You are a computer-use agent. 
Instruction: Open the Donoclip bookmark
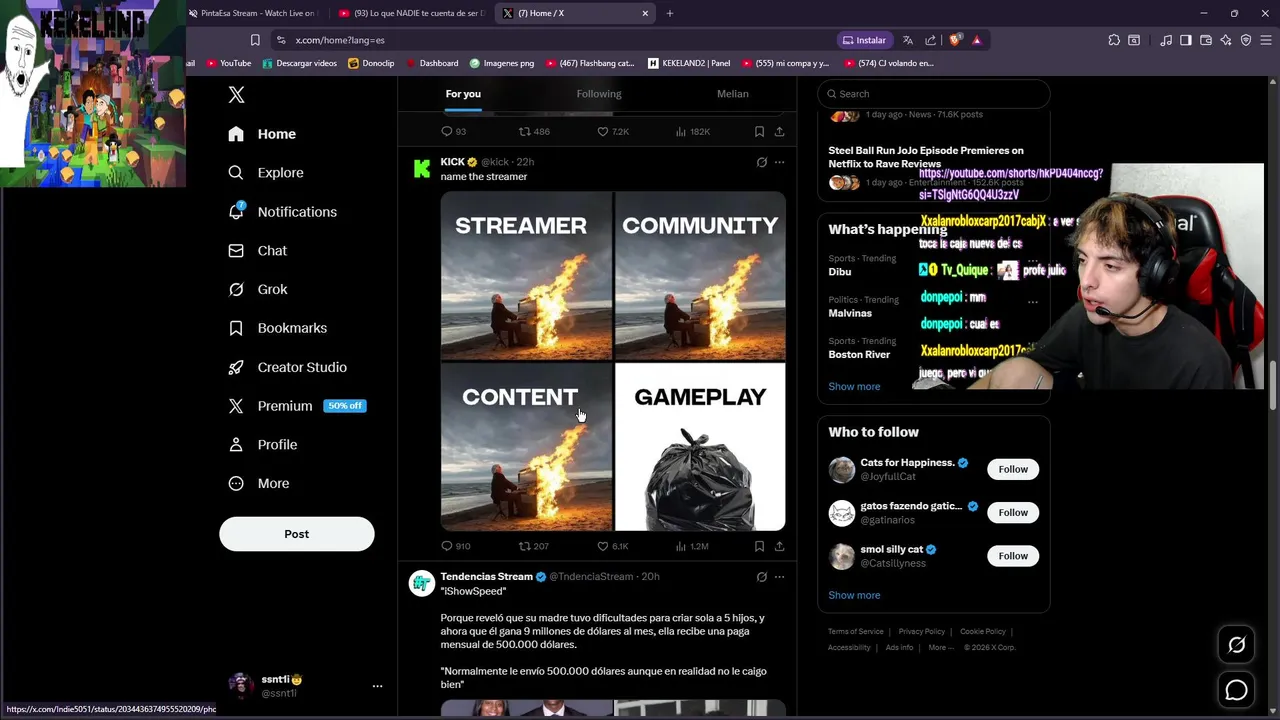371,63
